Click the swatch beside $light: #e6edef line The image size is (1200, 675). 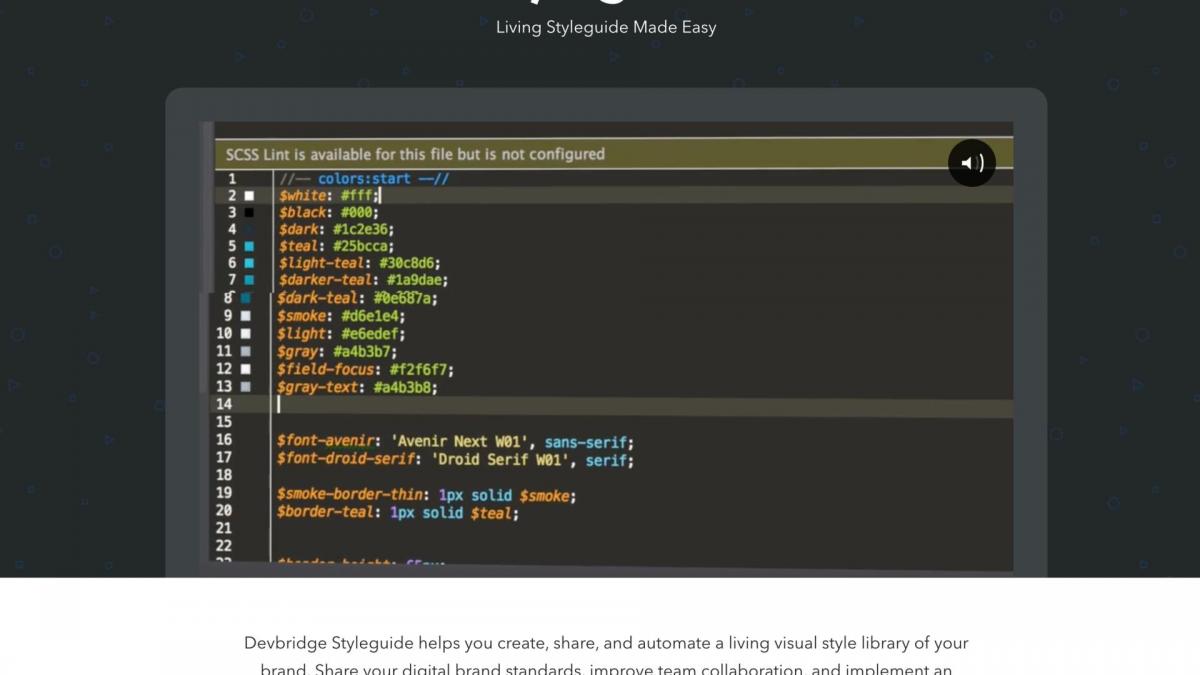246,333
